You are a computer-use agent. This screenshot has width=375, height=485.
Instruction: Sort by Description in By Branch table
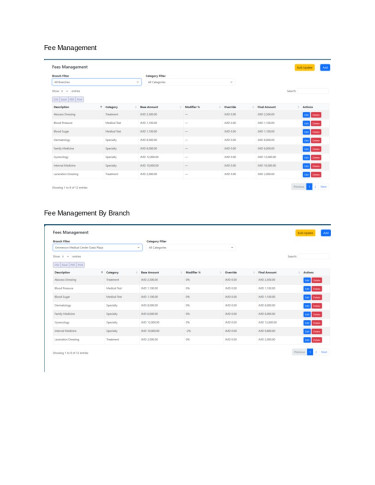click(79, 272)
